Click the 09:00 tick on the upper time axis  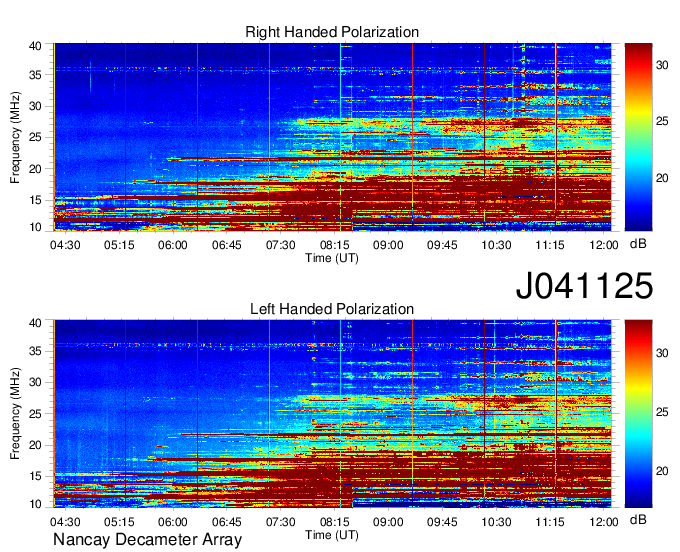point(388,245)
